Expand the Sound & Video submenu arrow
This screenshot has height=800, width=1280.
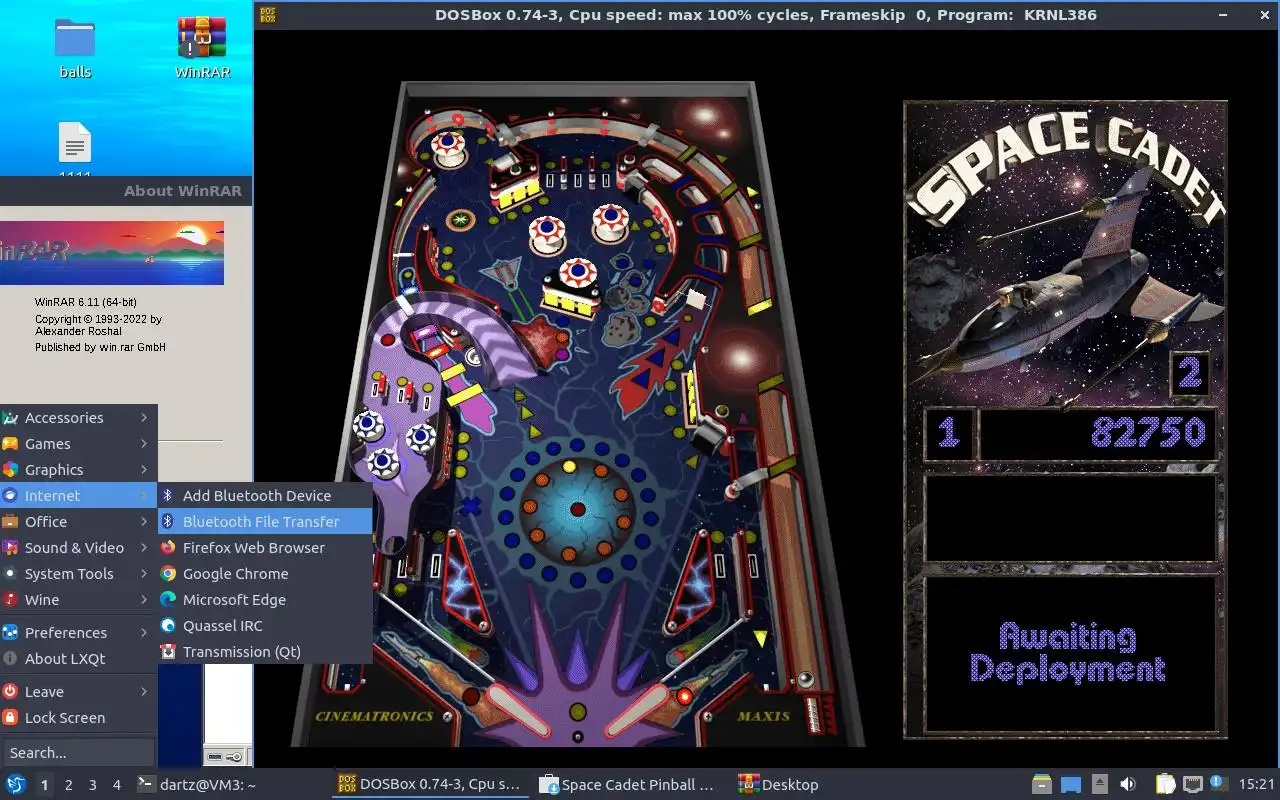pos(145,548)
